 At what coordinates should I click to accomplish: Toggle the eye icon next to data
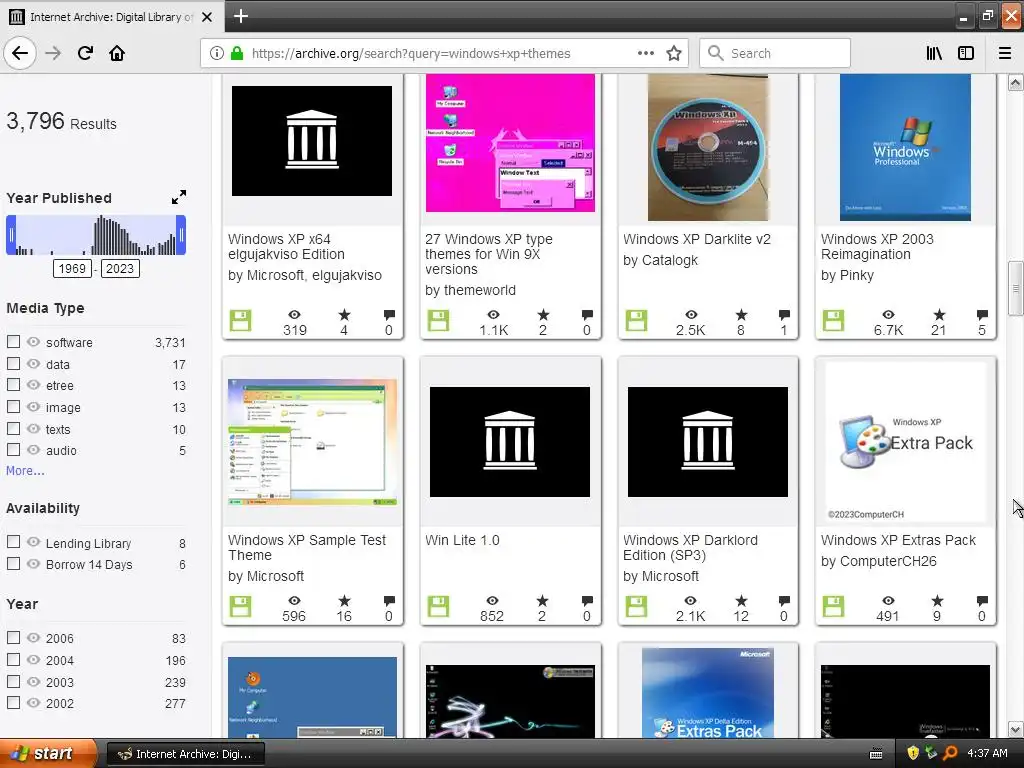(33, 363)
